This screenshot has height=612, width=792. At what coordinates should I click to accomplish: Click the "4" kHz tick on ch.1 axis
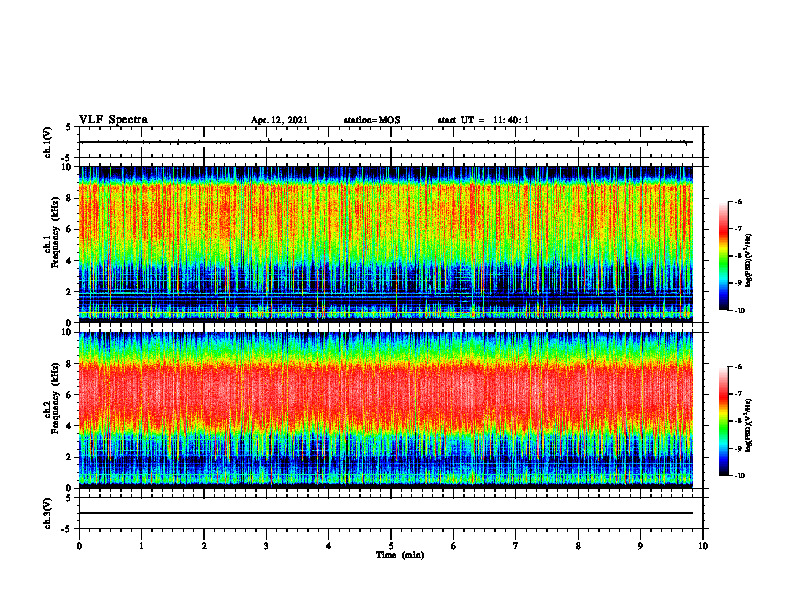tap(70, 261)
